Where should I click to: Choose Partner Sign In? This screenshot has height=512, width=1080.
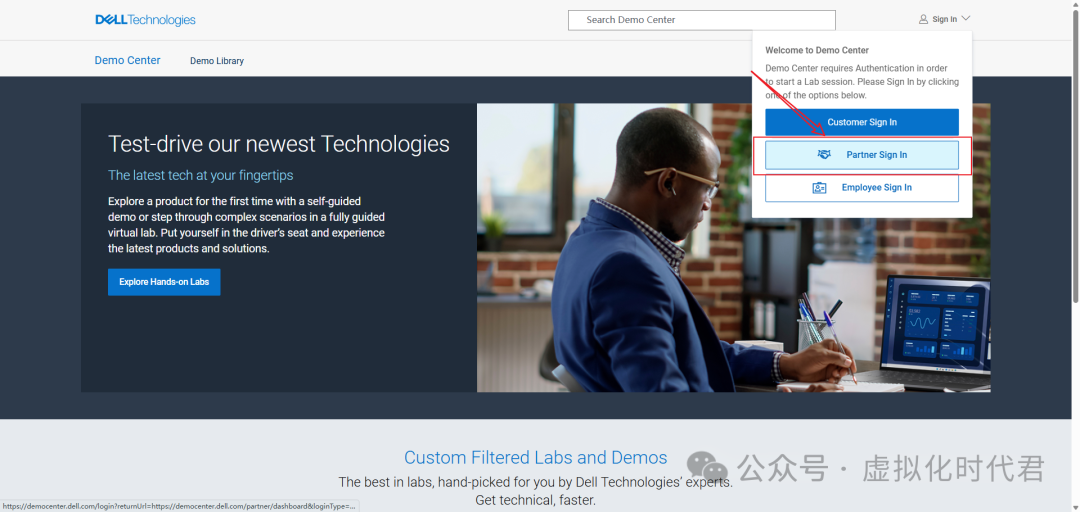tap(862, 155)
